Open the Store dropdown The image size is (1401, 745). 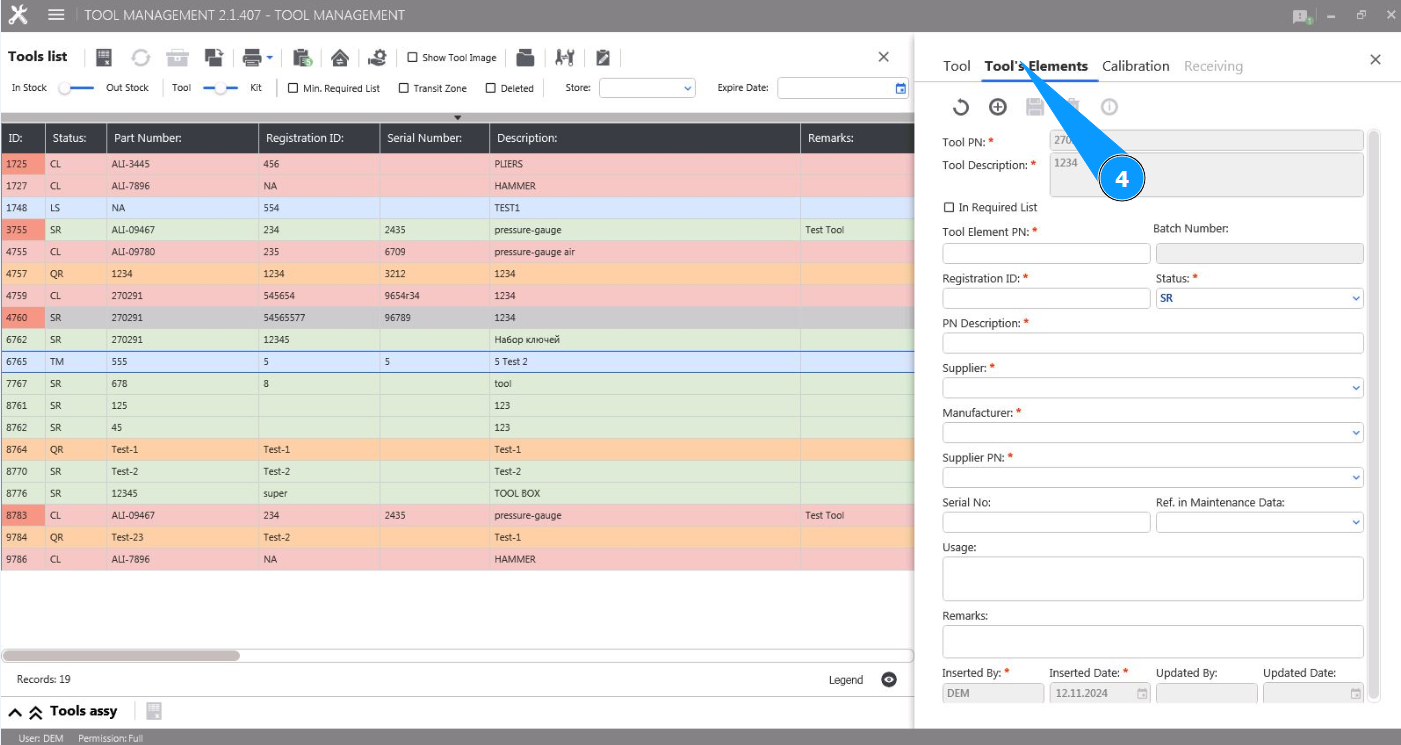click(646, 88)
